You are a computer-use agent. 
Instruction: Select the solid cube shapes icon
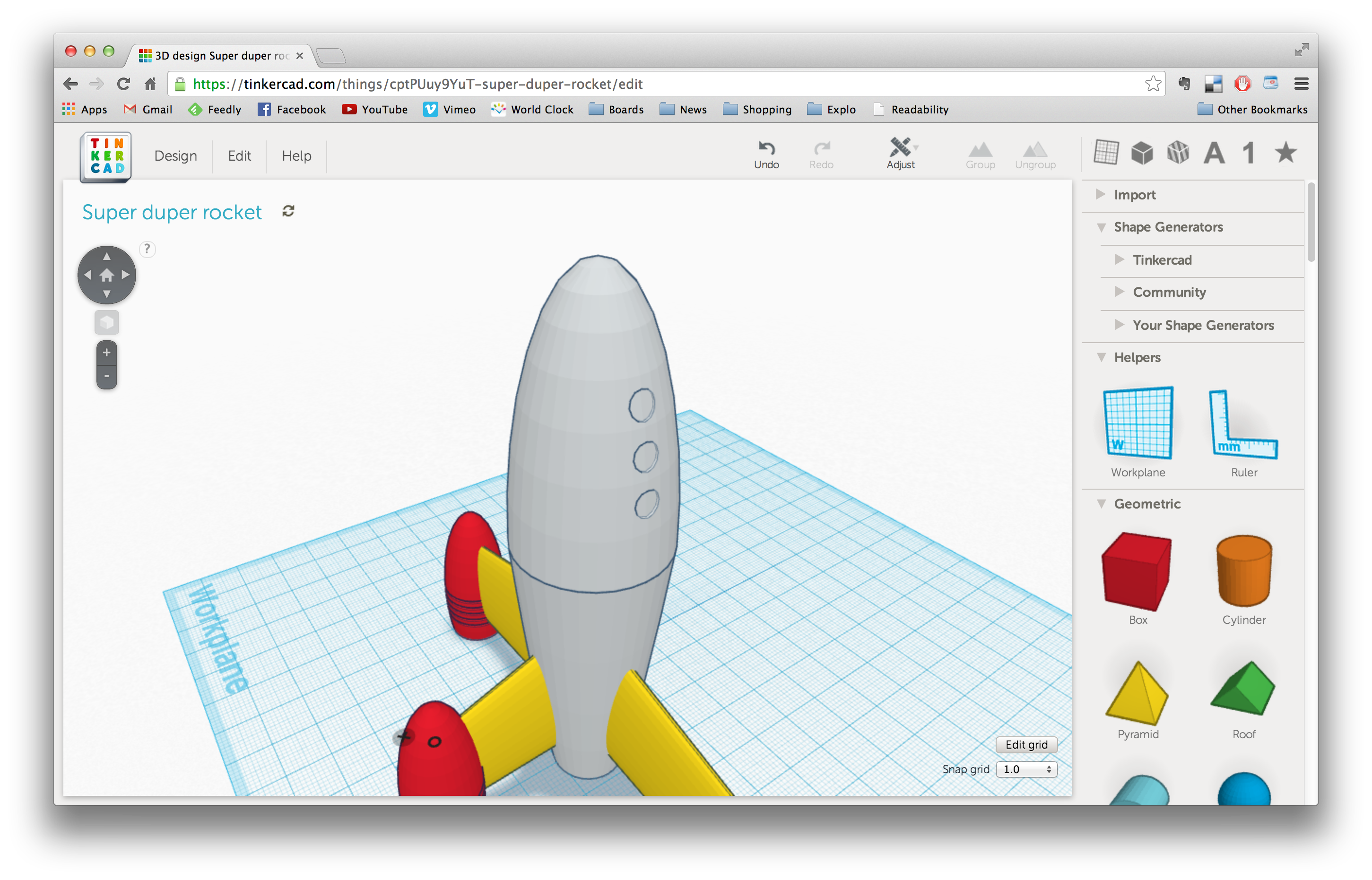point(1142,153)
